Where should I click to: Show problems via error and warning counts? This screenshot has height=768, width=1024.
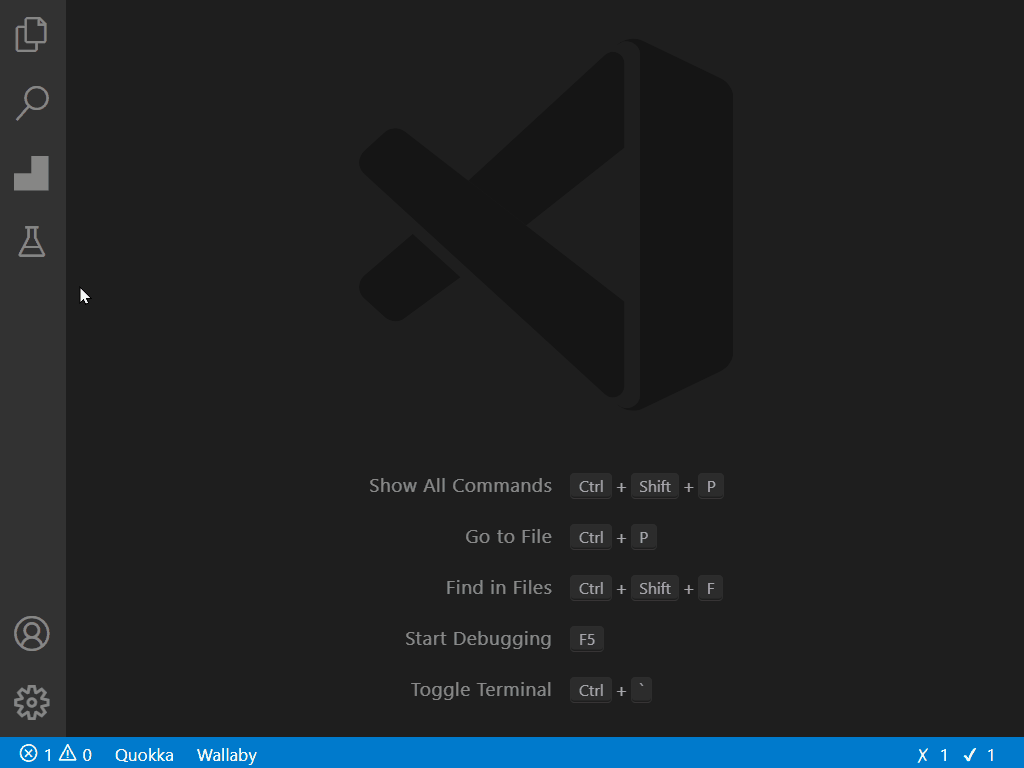coord(56,755)
